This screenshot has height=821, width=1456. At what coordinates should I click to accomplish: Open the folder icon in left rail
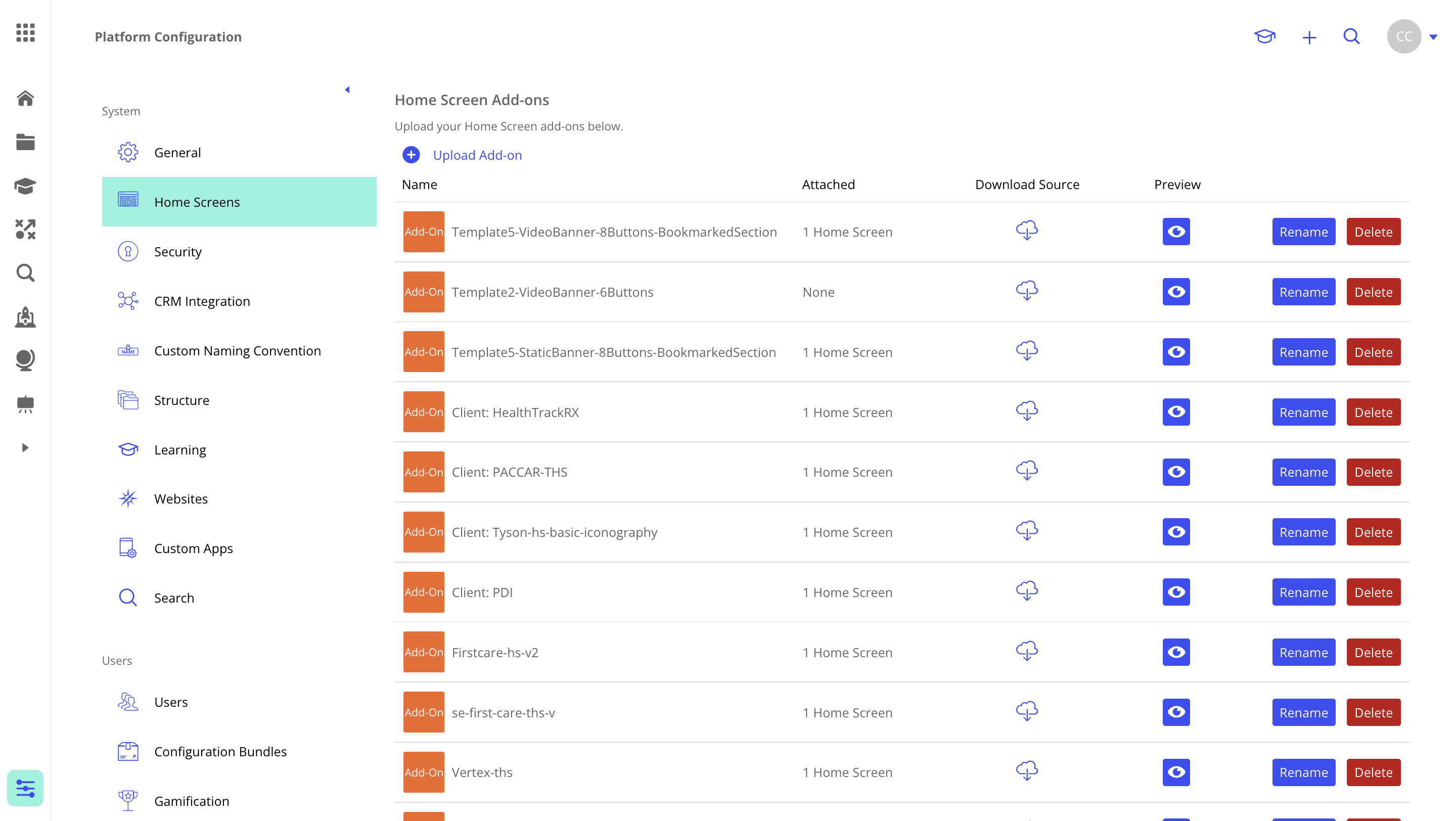point(25,143)
